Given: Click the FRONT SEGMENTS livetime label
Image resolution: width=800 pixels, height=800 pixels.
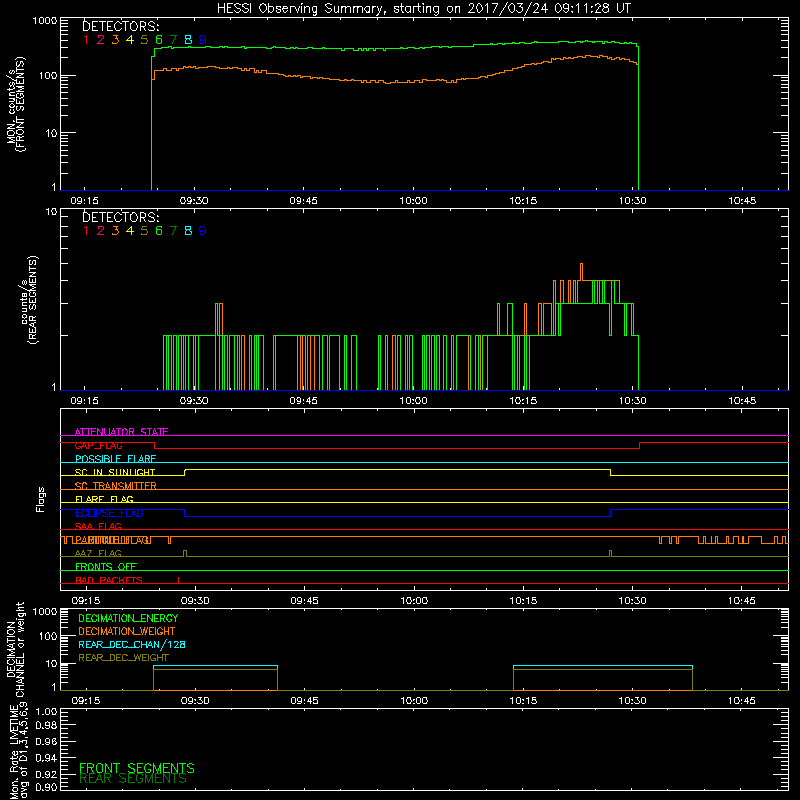Looking at the screenshot, I should pyautogui.click(x=137, y=768).
